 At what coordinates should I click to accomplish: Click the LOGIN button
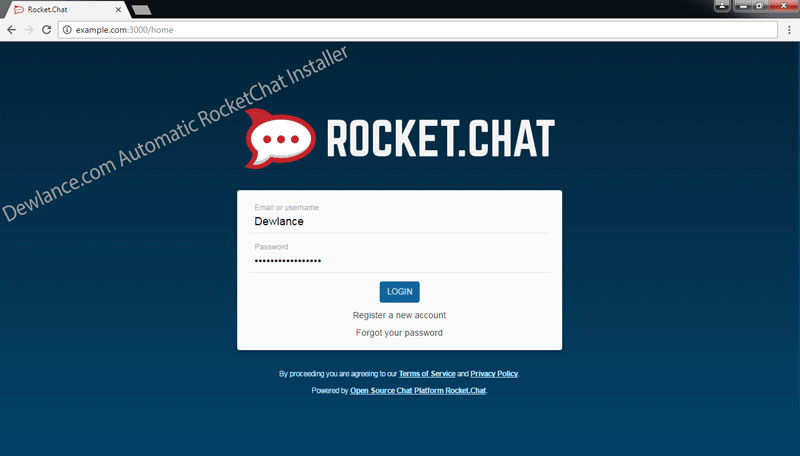point(399,292)
